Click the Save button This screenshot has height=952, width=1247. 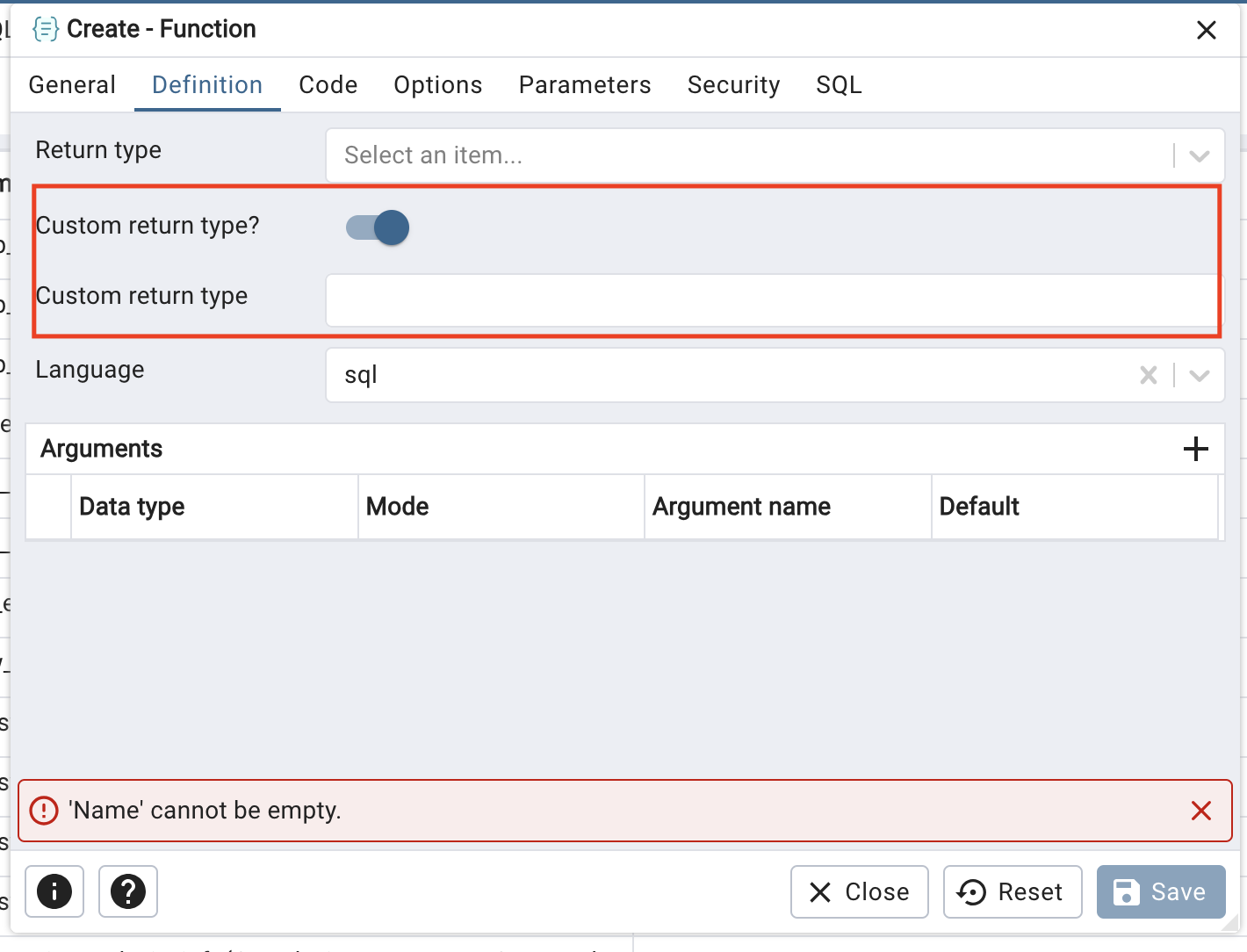pyautogui.click(x=1160, y=891)
